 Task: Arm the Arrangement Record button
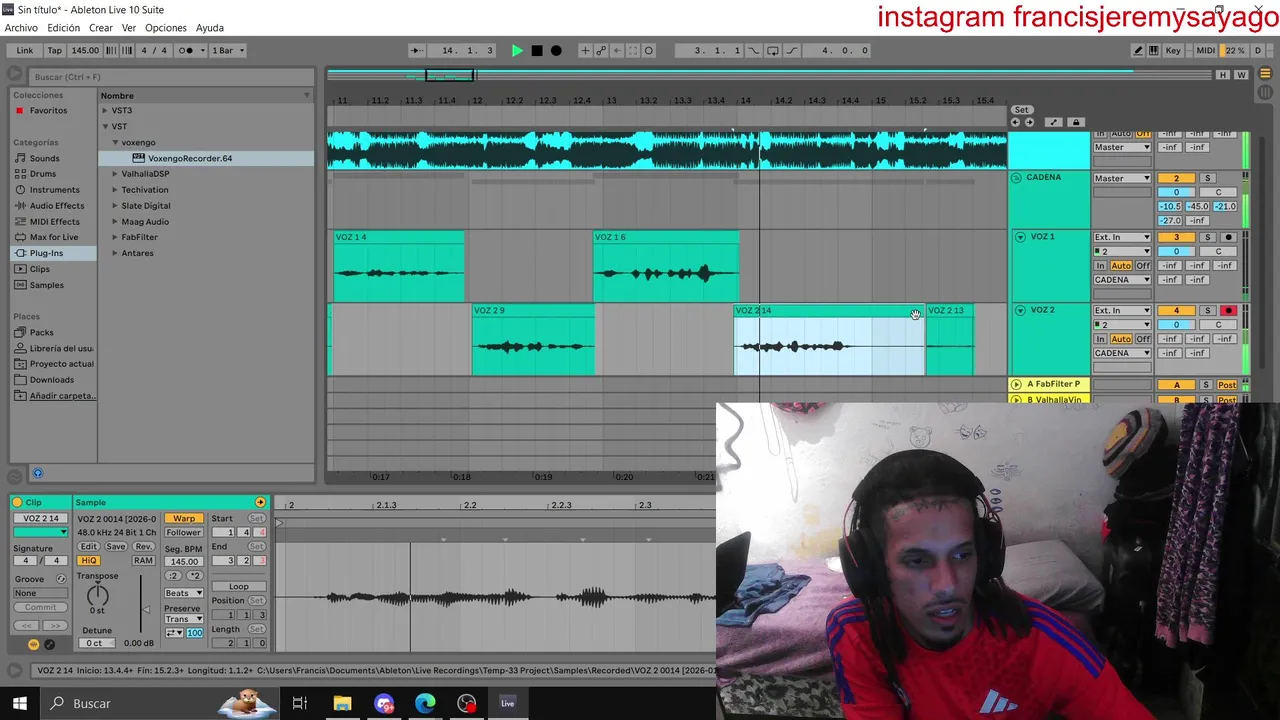(x=556, y=50)
